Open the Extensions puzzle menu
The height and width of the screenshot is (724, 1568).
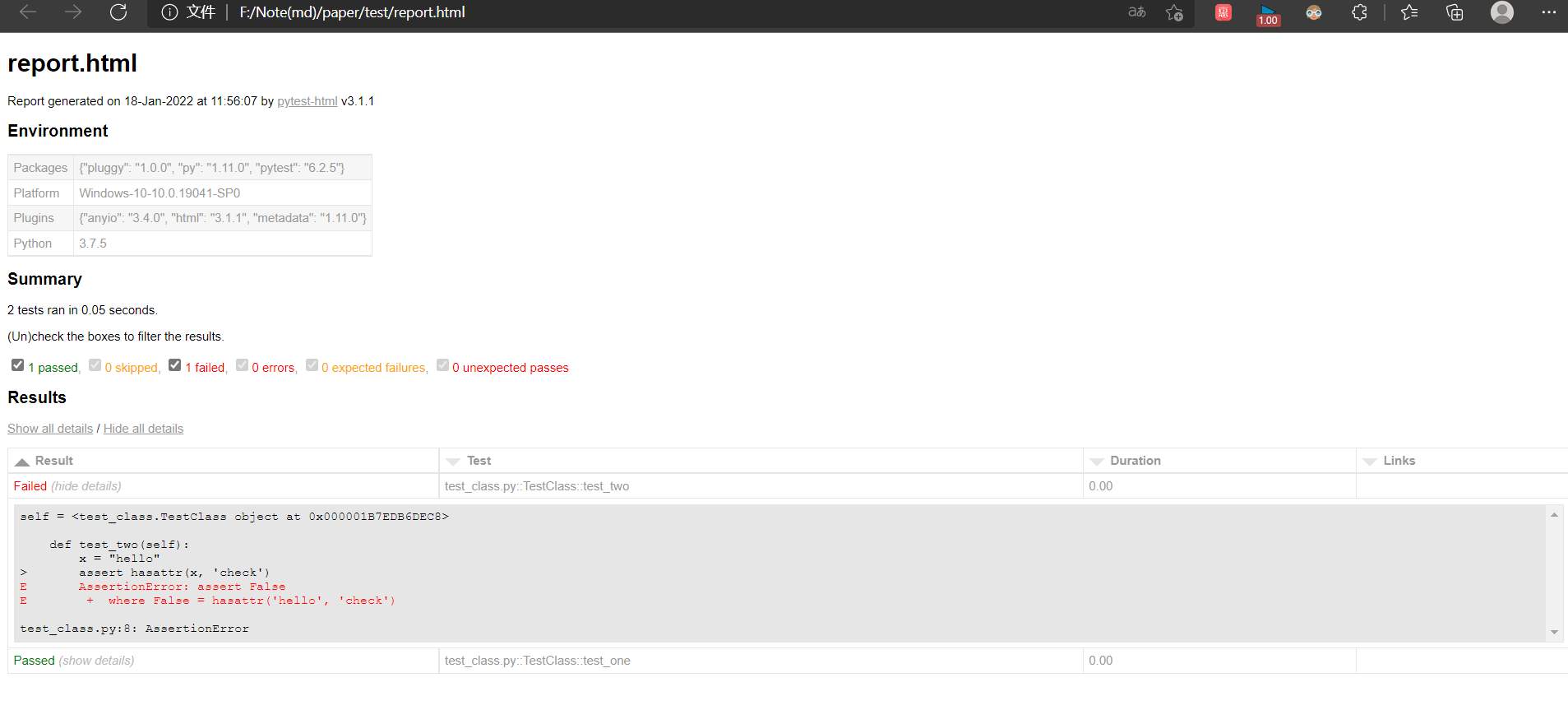(1360, 12)
